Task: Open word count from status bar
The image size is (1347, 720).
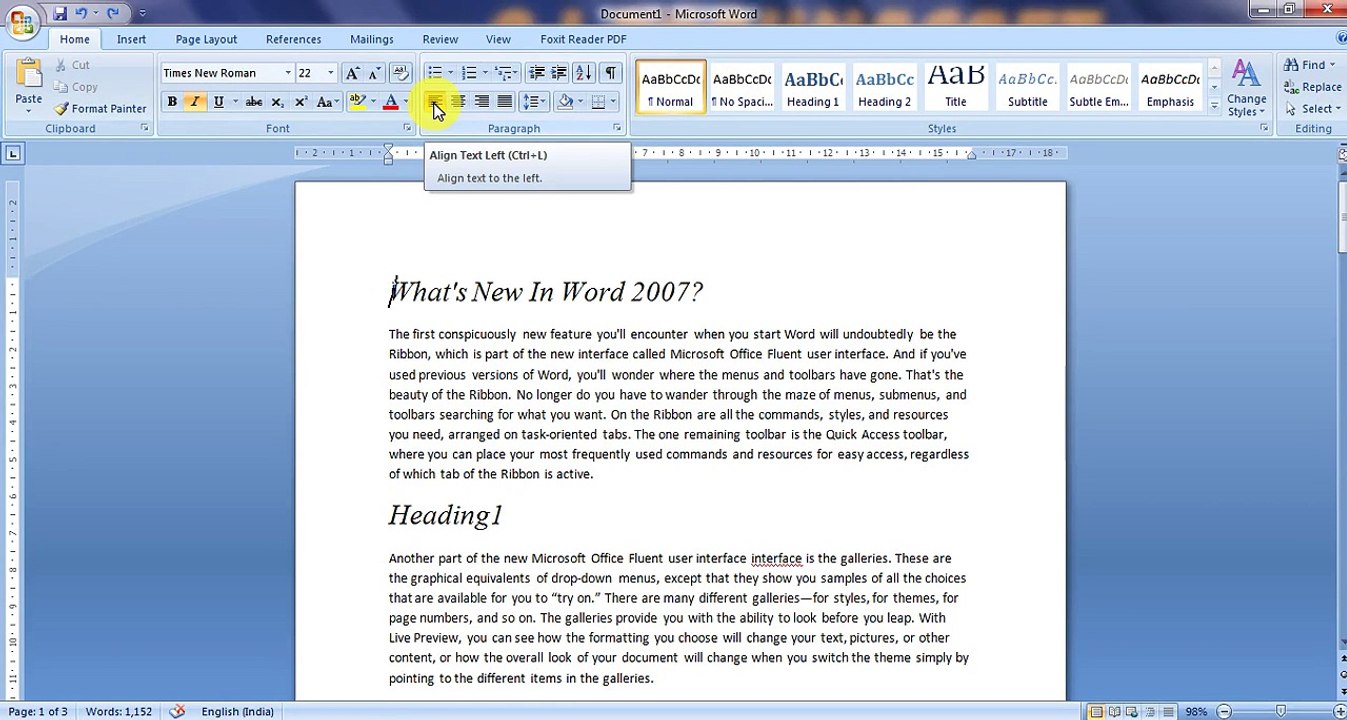Action: pos(118,712)
